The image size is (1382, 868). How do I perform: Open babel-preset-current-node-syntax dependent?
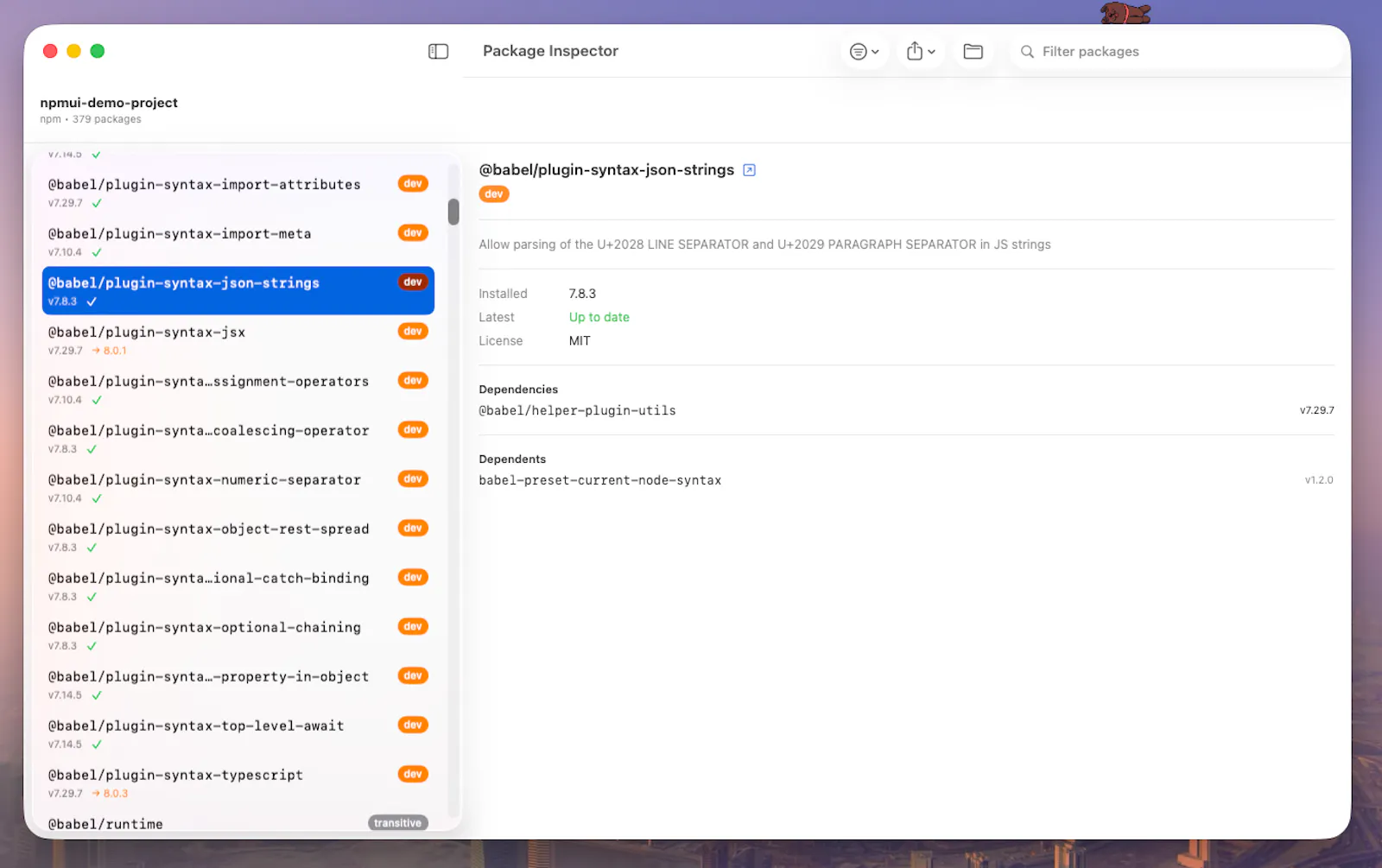pos(599,480)
